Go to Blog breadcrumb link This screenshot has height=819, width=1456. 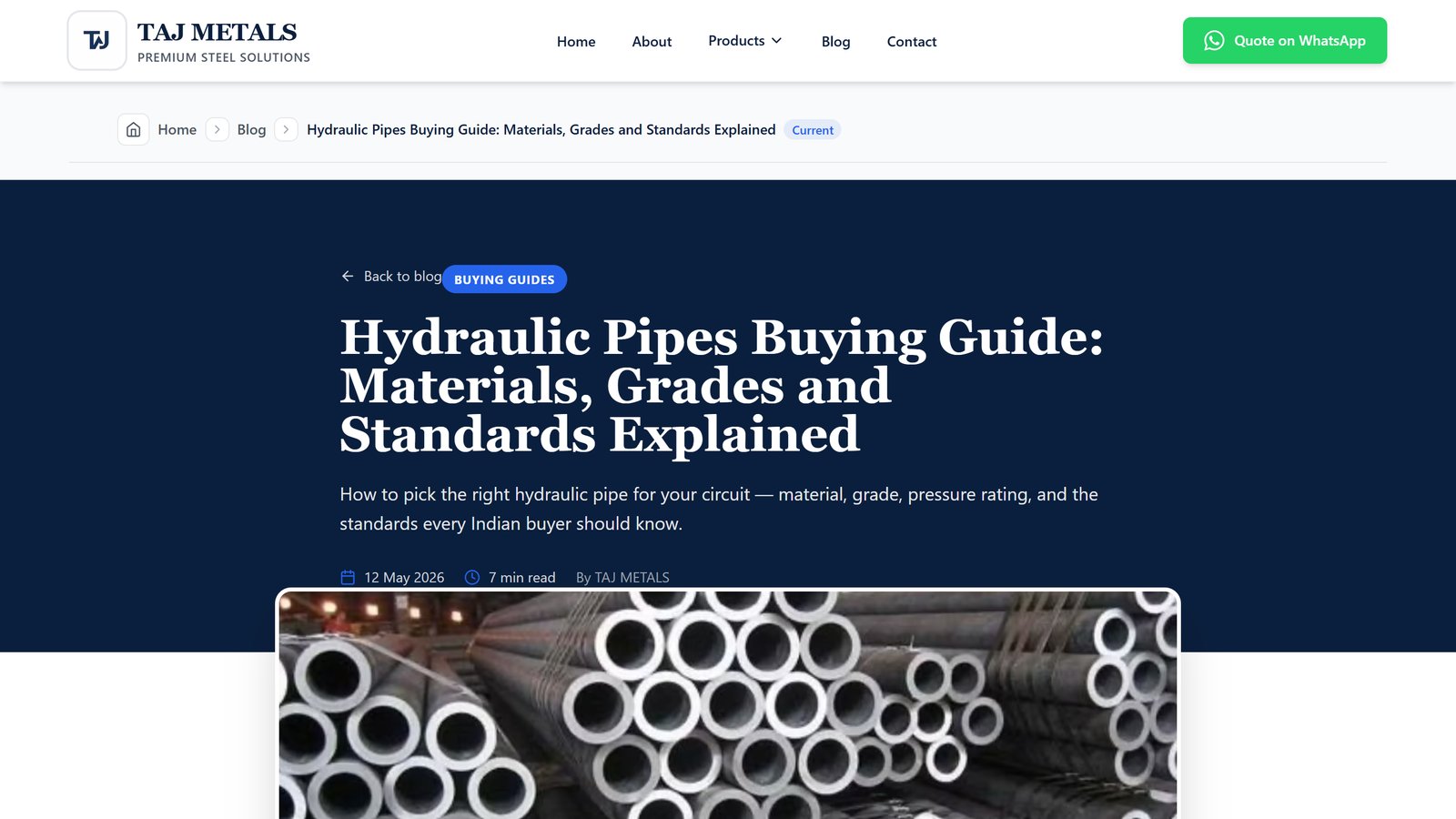point(251,129)
